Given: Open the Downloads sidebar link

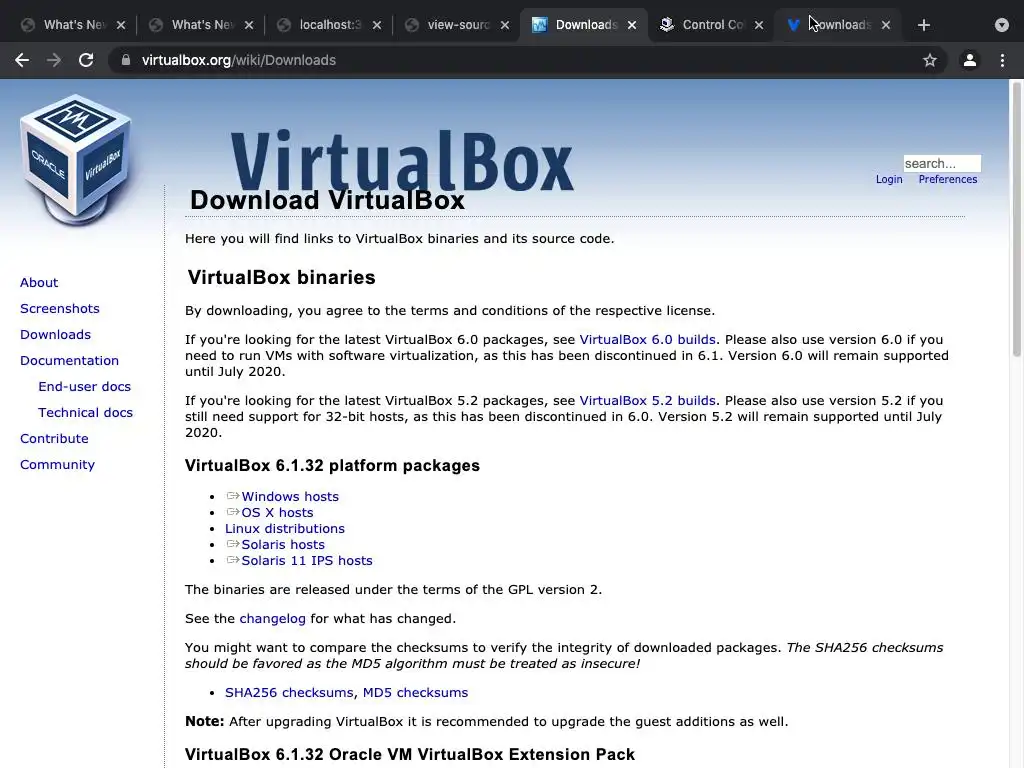Looking at the screenshot, I should 56,335.
